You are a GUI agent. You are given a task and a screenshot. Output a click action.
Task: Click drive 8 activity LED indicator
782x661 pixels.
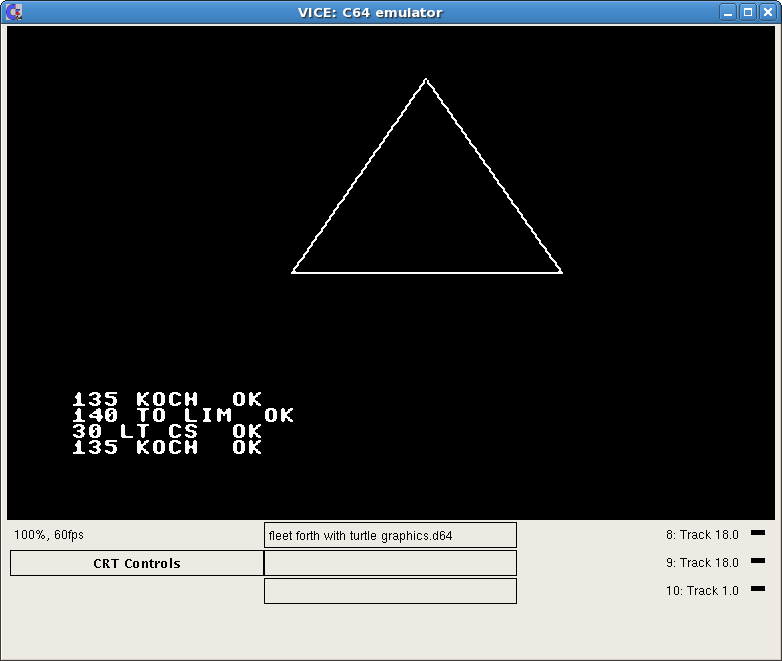757,534
